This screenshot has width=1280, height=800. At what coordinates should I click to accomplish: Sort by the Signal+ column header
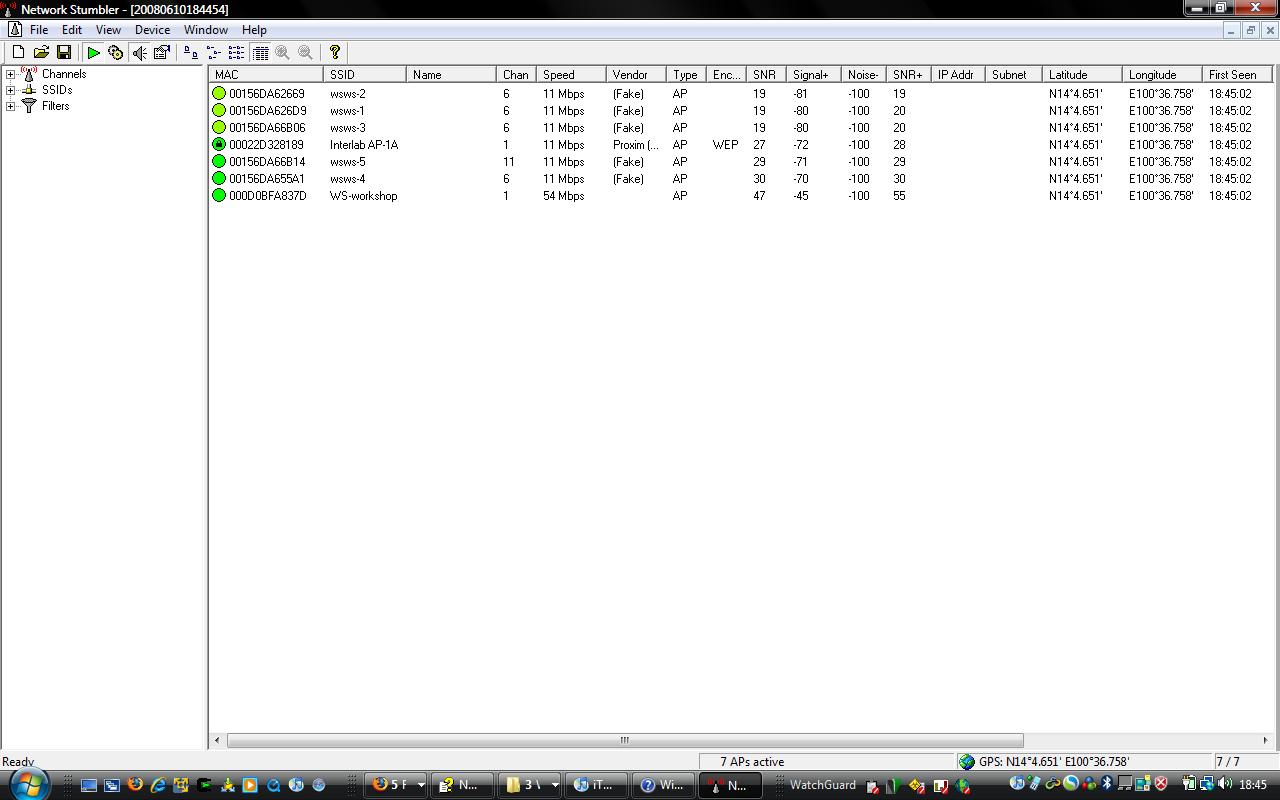point(811,75)
